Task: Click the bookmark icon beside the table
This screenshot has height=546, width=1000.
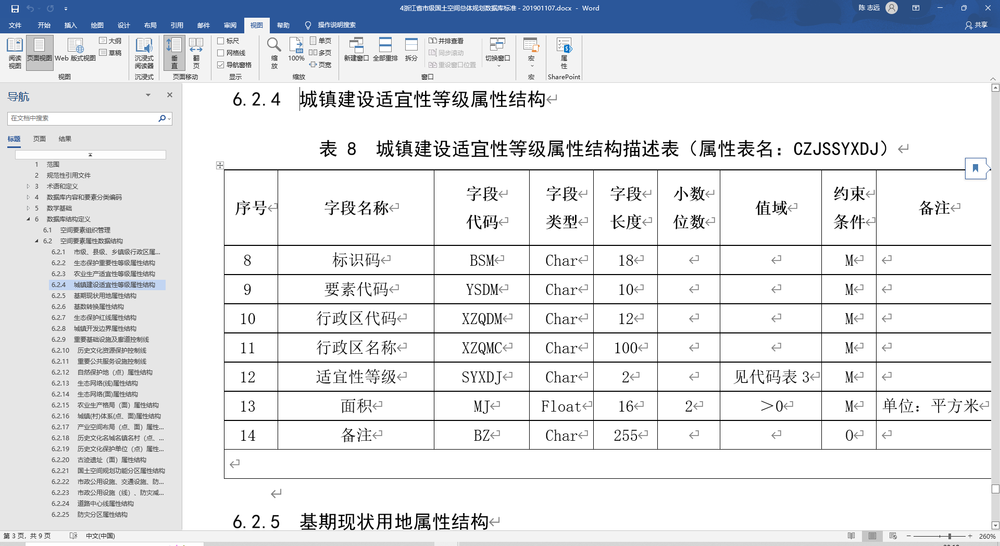Action: point(975,168)
